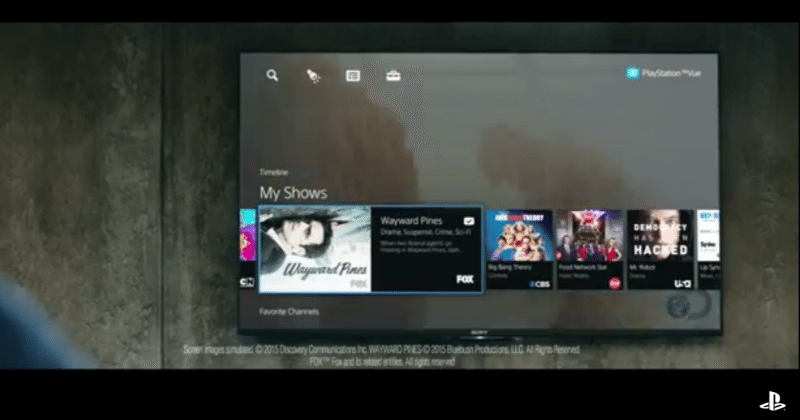This screenshot has width=800, height=420.
Task: Click the Wayward Pines title text
Action: pyautogui.click(x=411, y=221)
